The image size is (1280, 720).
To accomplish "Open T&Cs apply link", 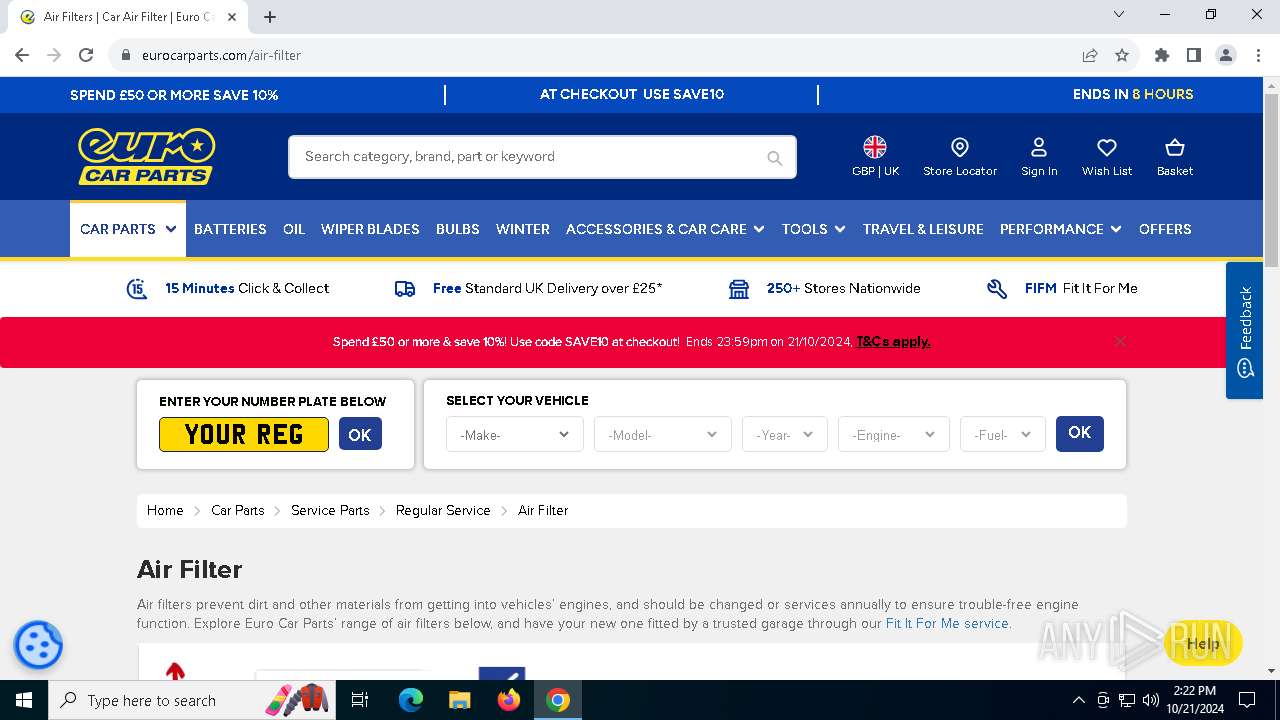I will point(893,341).
